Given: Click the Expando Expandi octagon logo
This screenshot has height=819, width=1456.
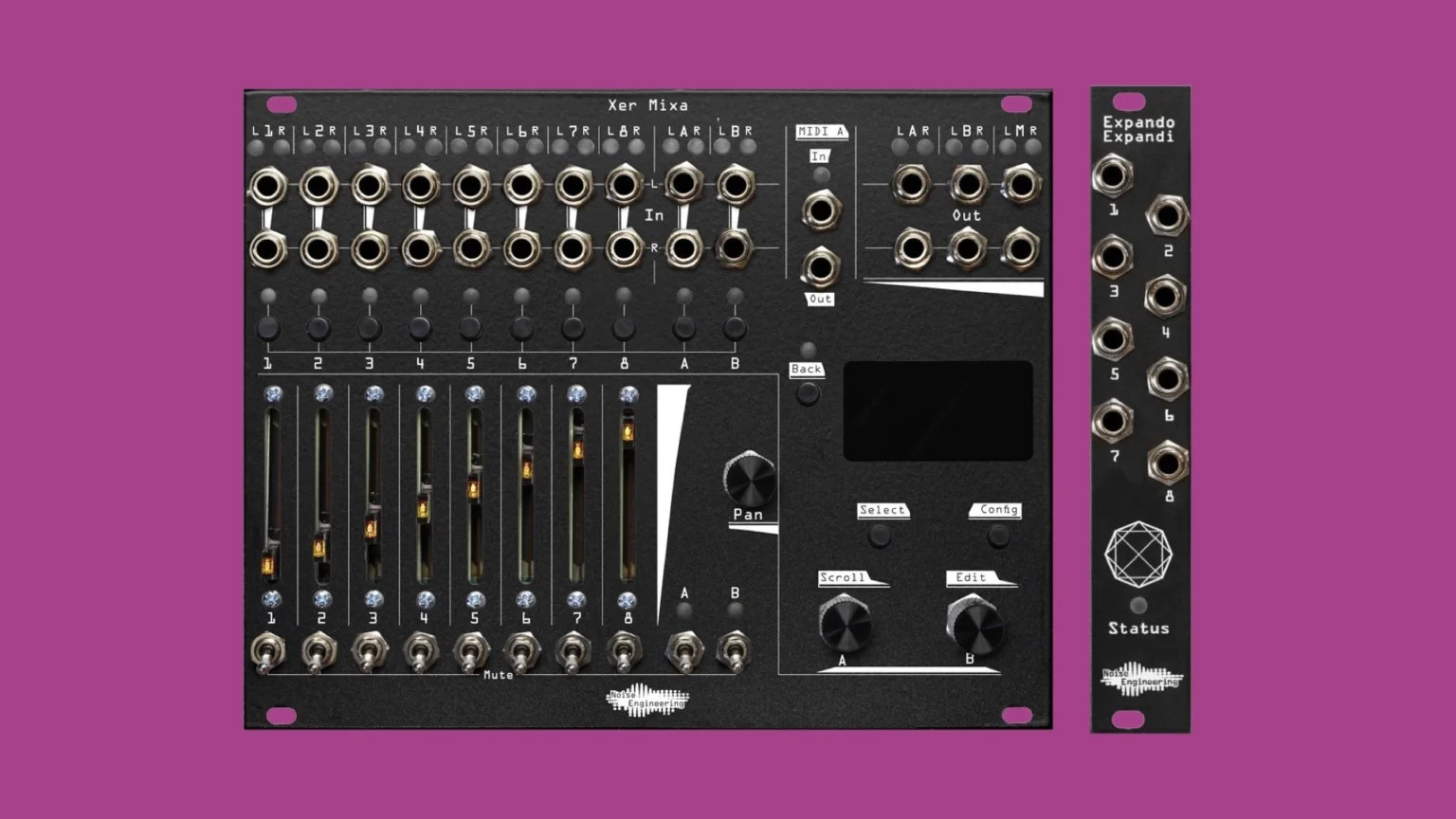Looking at the screenshot, I should [1138, 555].
